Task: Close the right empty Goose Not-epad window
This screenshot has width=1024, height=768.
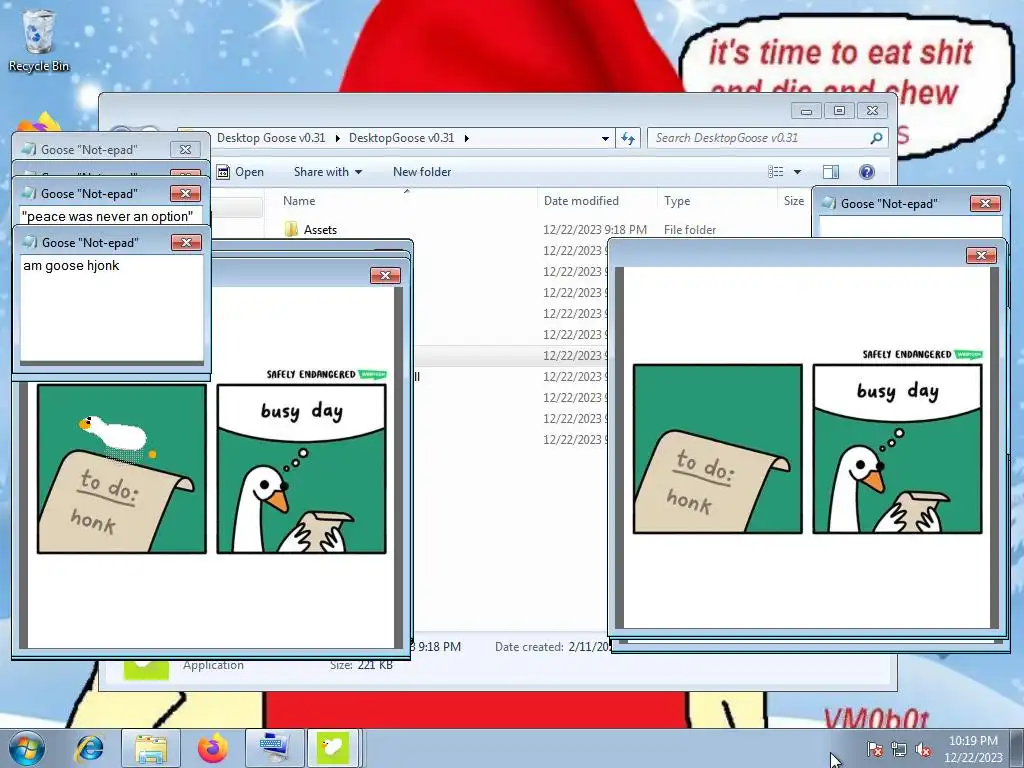Action: pos(985,204)
